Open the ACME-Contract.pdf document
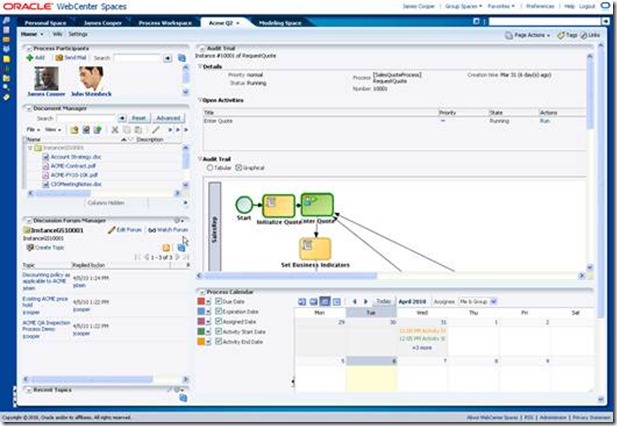The width and height of the screenshot is (617, 426). pos(73,166)
